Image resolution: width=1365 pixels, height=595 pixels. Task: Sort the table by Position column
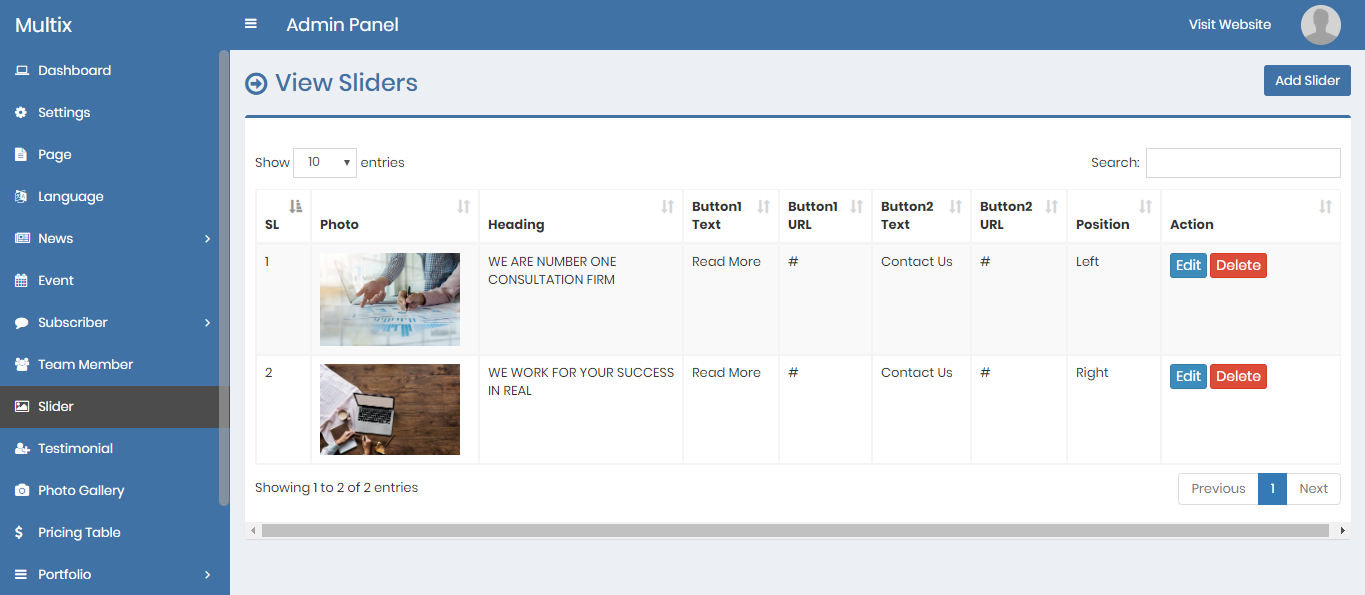coord(1113,215)
